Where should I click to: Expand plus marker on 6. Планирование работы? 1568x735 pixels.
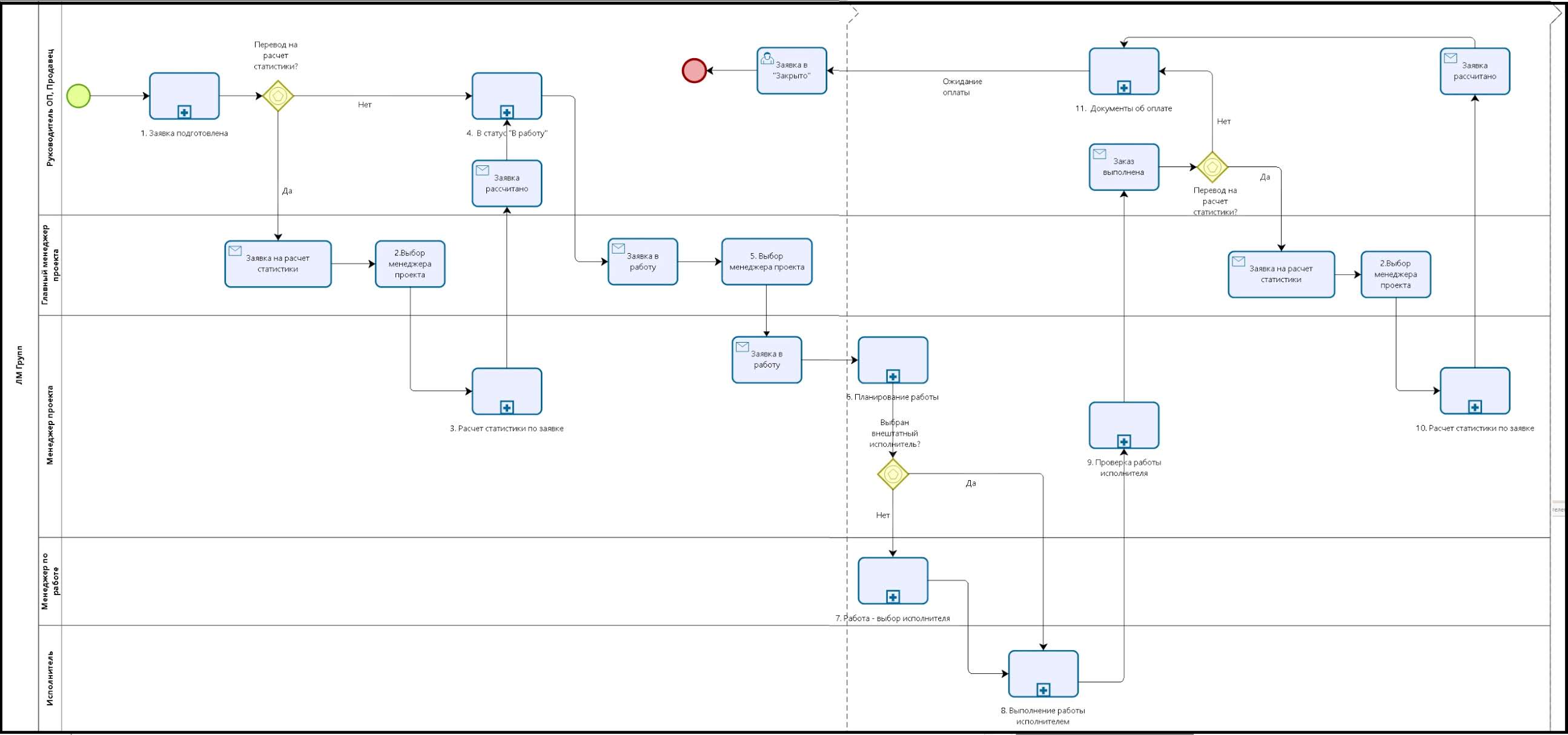pos(893,376)
